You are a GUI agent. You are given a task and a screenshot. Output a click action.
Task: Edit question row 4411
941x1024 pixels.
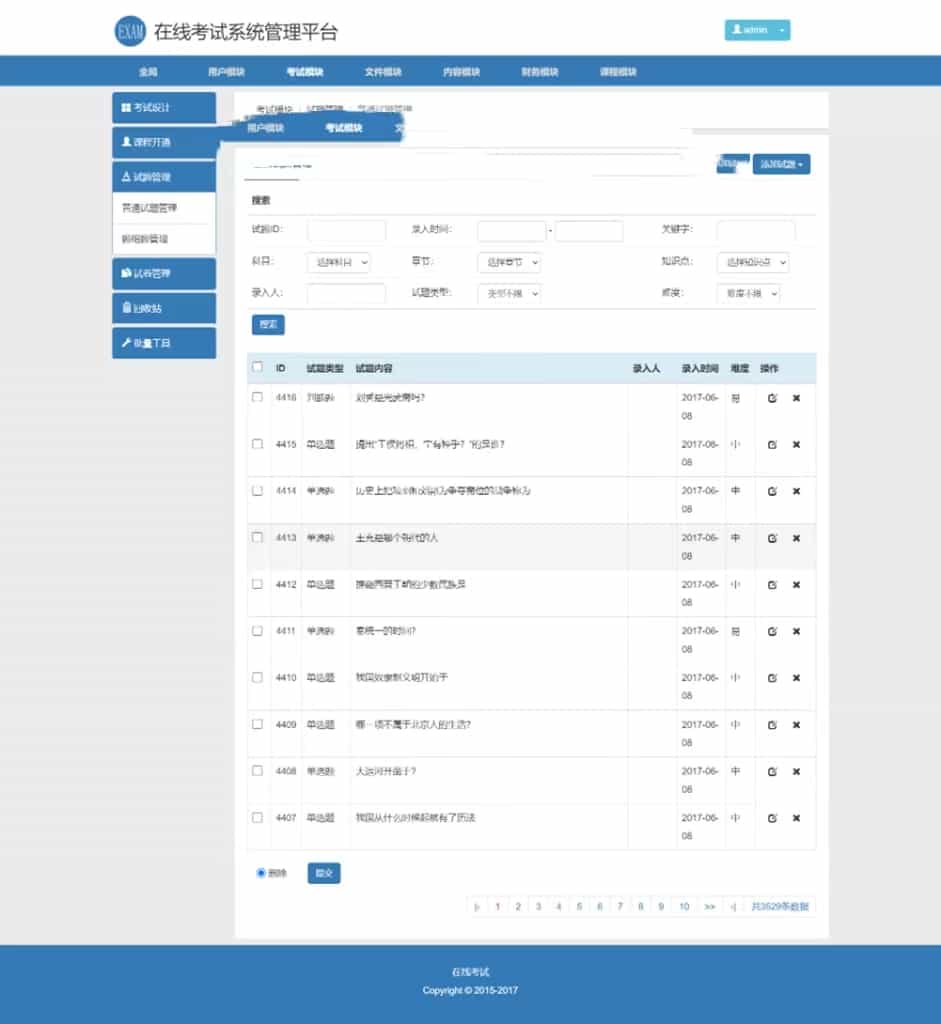coord(772,632)
